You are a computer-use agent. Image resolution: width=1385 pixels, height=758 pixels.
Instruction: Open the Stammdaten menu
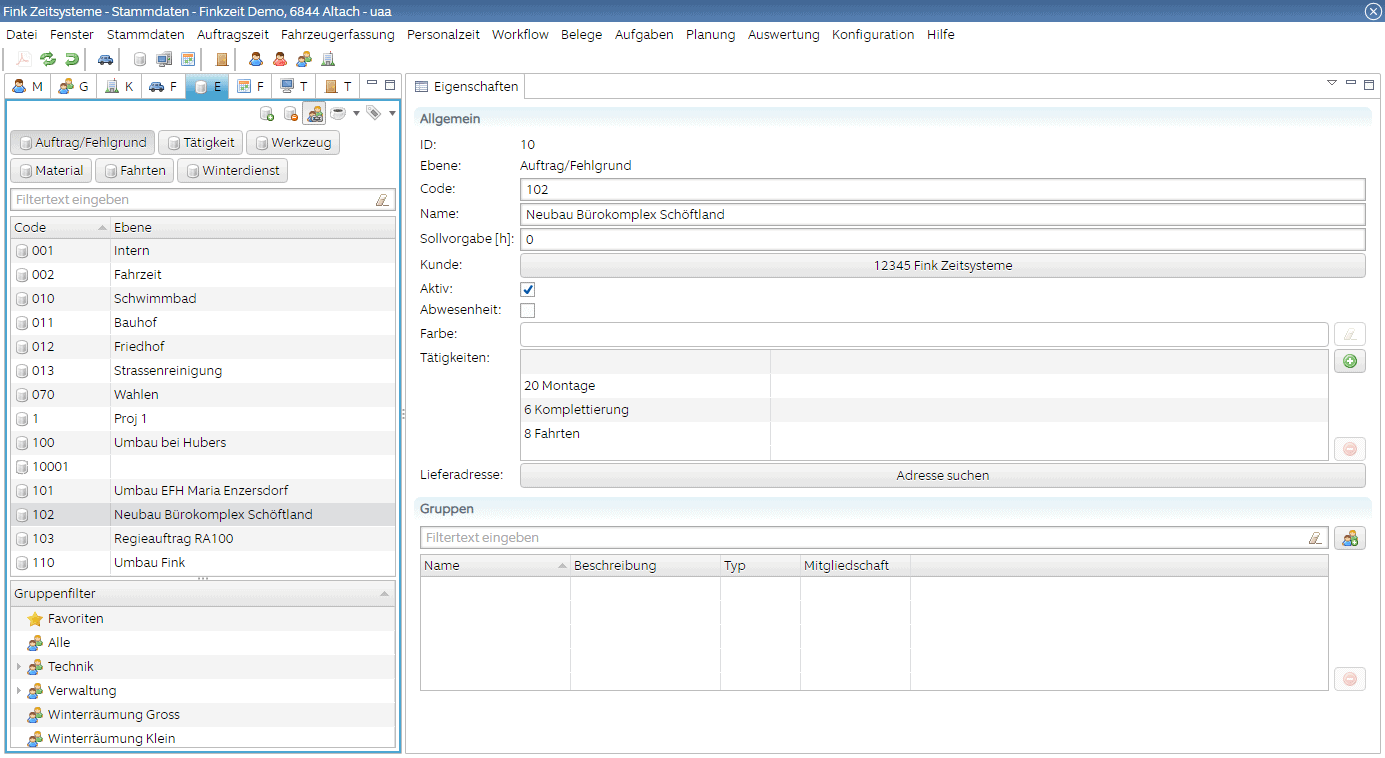point(146,34)
